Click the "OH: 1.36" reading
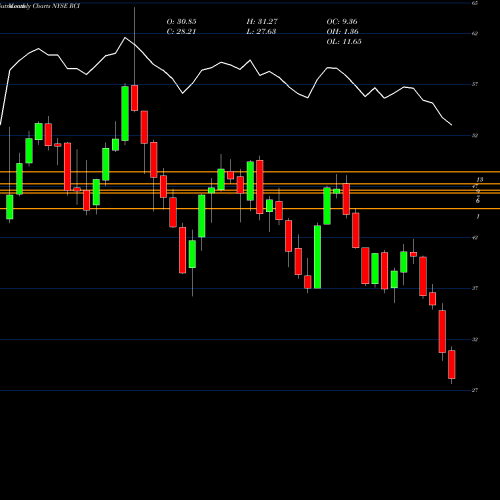The width and height of the screenshot is (500, 500). tap(343, 32)
